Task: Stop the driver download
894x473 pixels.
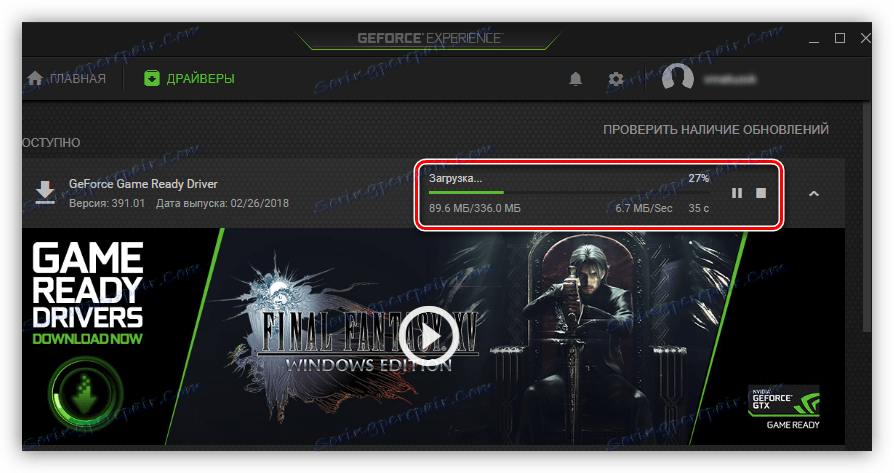Action: (761, 193)
